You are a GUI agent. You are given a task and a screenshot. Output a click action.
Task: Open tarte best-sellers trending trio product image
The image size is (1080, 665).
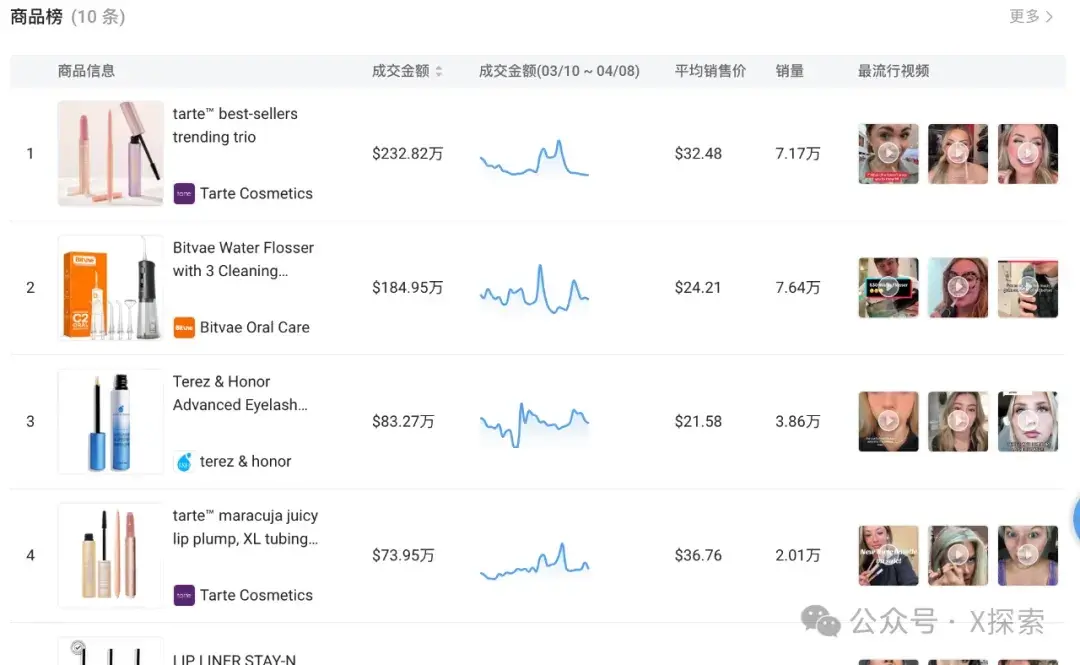pos(111,153)
